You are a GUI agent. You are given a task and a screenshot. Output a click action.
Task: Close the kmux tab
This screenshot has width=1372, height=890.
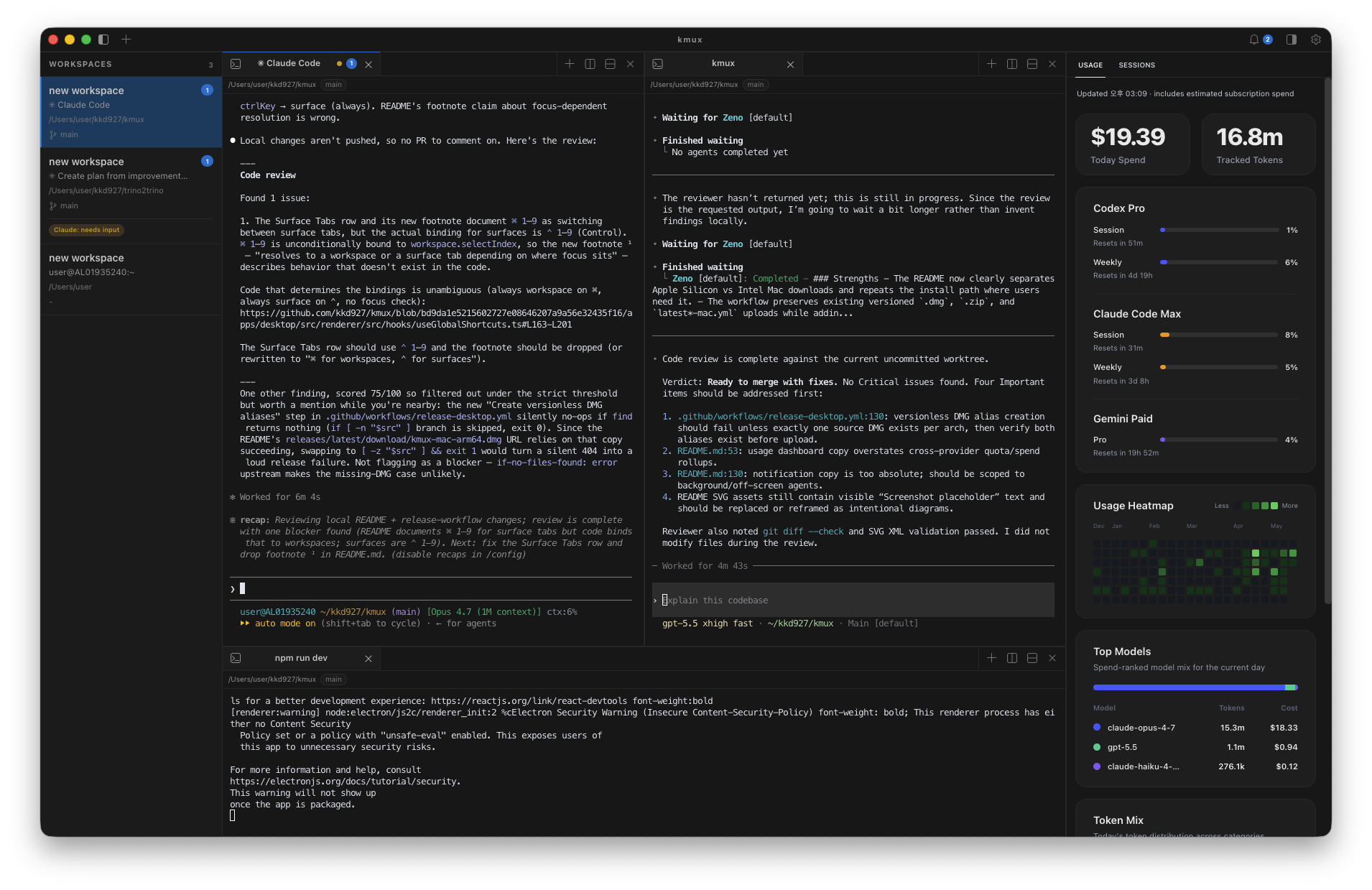[790, 65]
